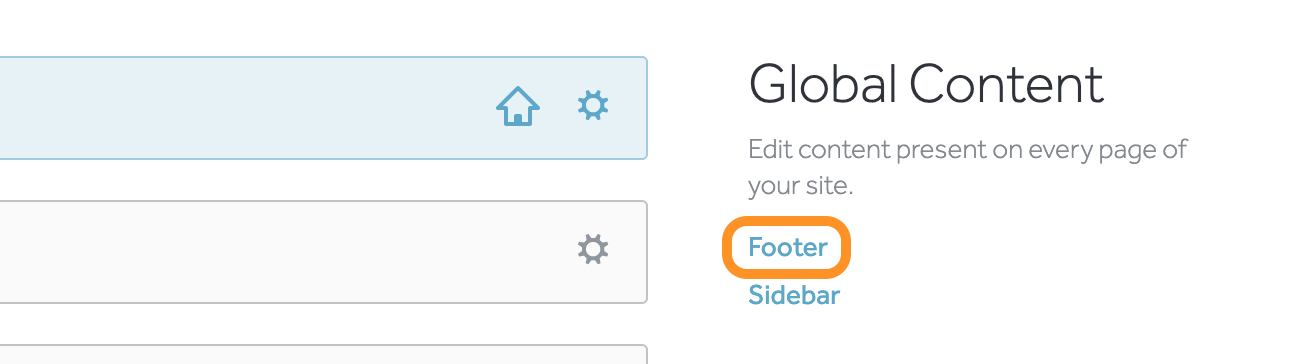This screenshot has height=364, width=1294.
Task: Click the 'your site.' line of description text
Action: pos(800,187)
